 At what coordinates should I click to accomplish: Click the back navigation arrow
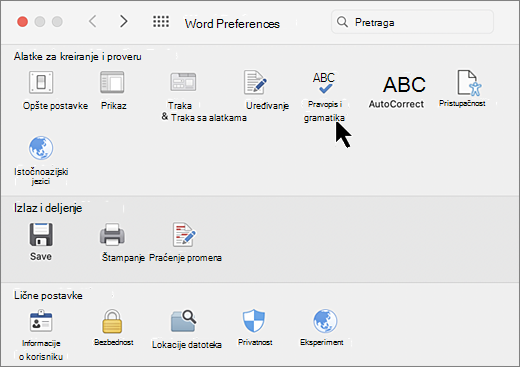pos(93,21)
